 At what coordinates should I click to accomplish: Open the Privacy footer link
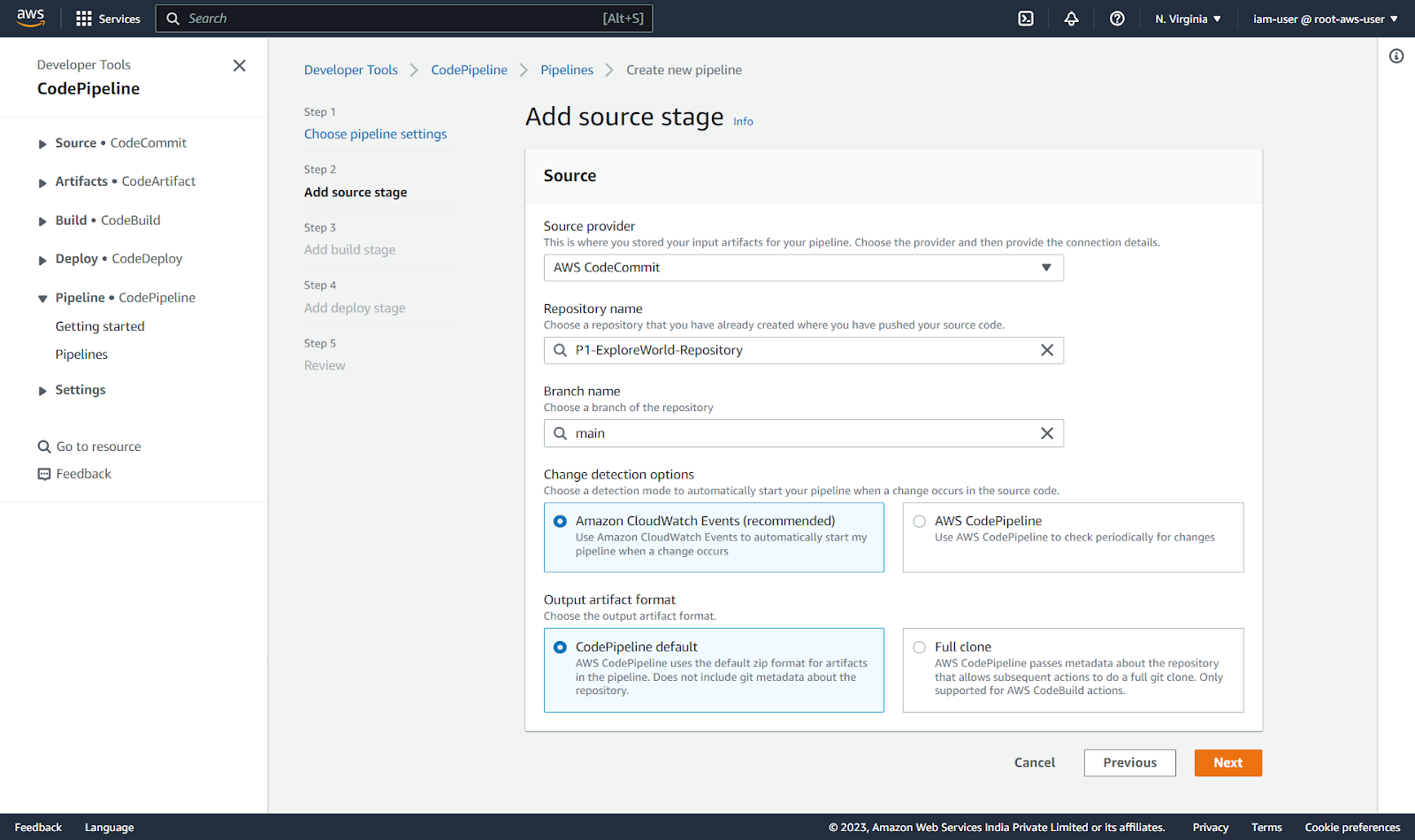pyautogui.click(x=1210, y=828)
